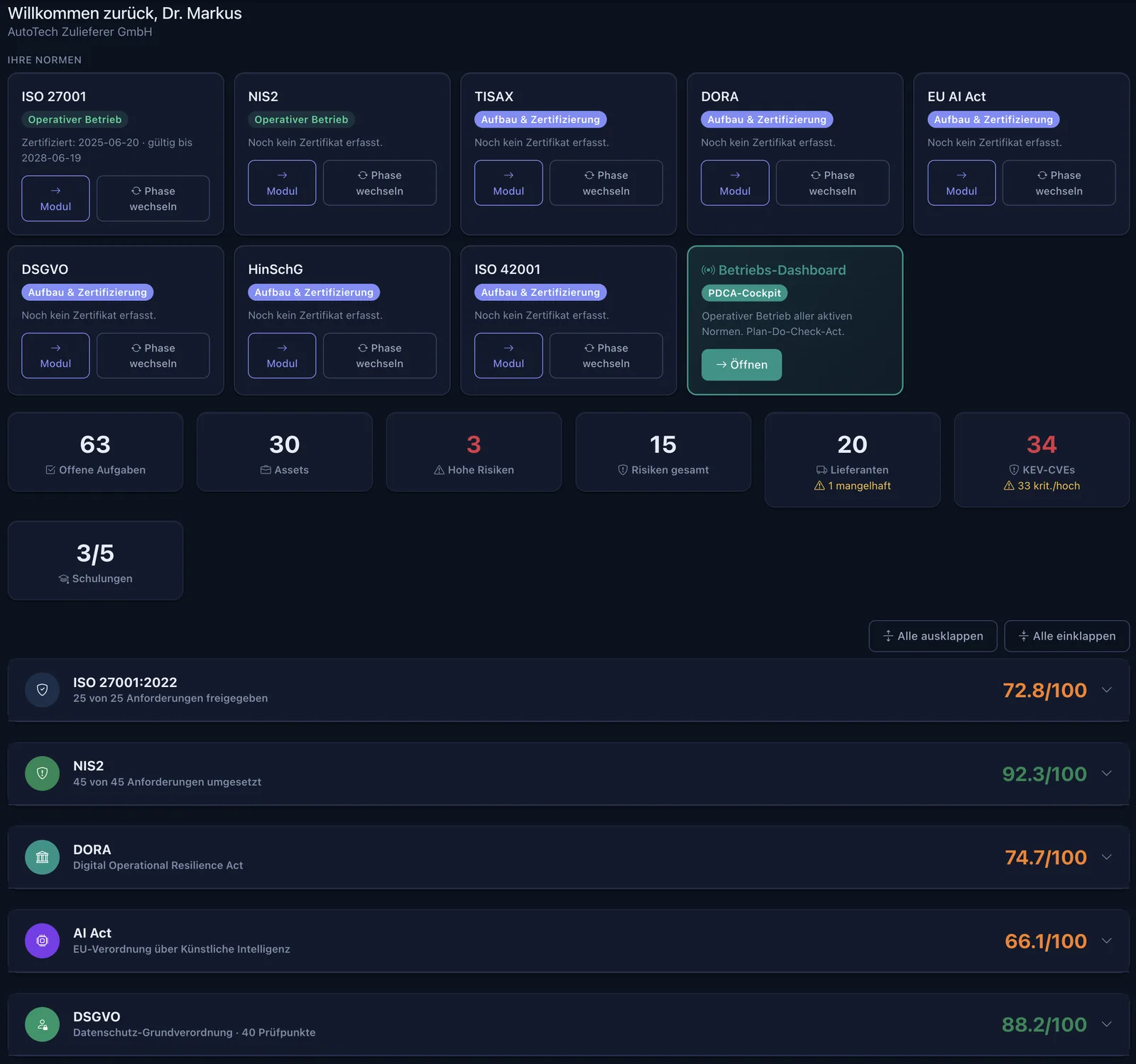Click the 1 mangelhaft warning text

[x=852, y=486]
